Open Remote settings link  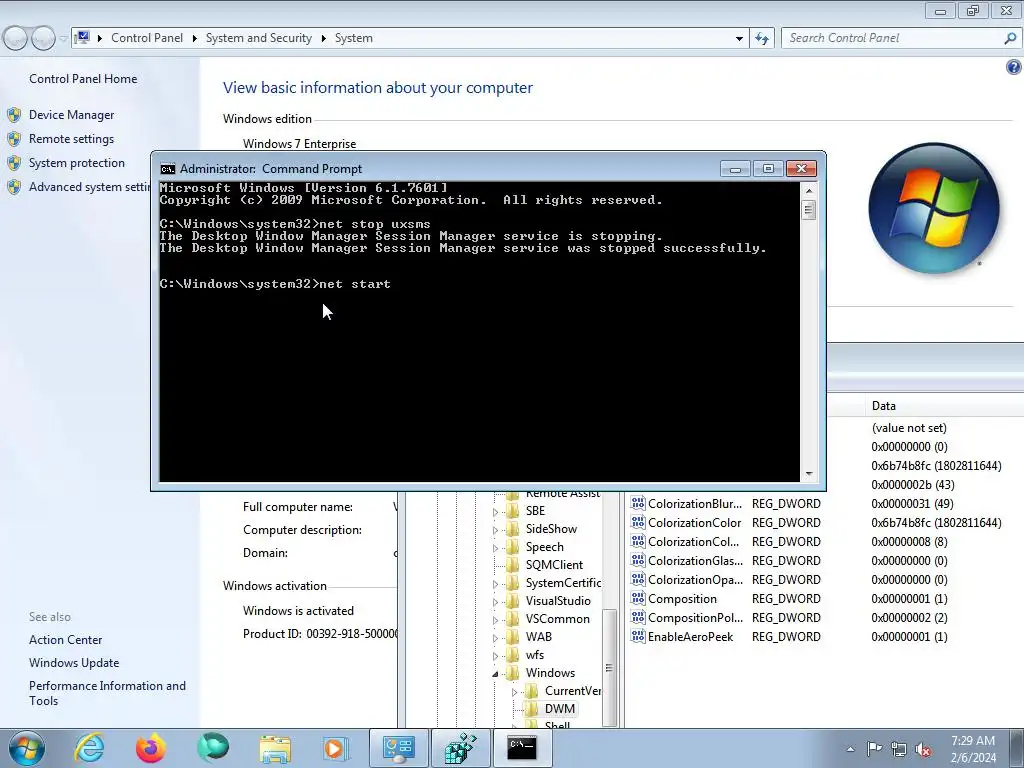click(71, 139)
